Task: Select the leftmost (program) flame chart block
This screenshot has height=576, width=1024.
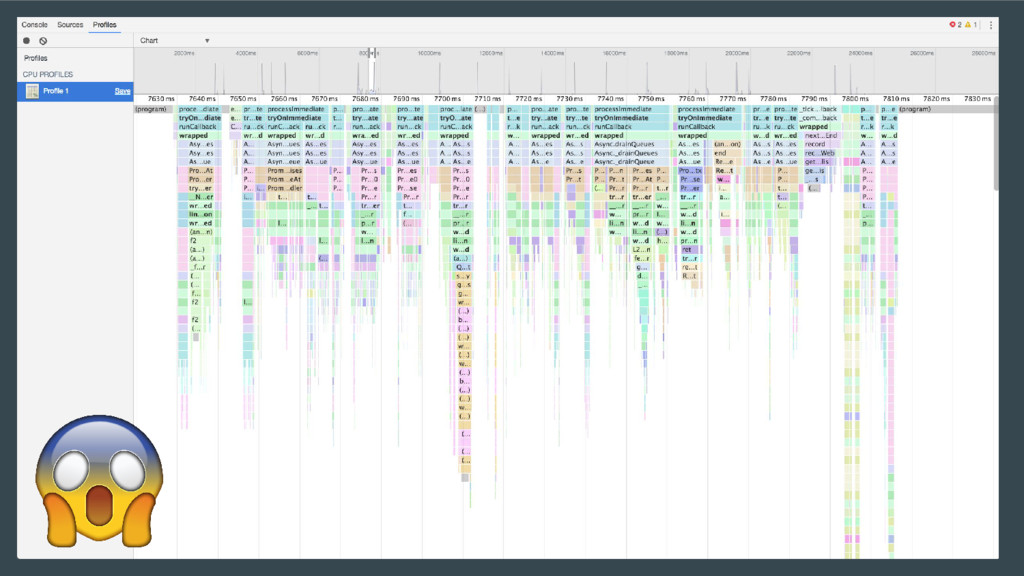Action: (x=151, y=109)
